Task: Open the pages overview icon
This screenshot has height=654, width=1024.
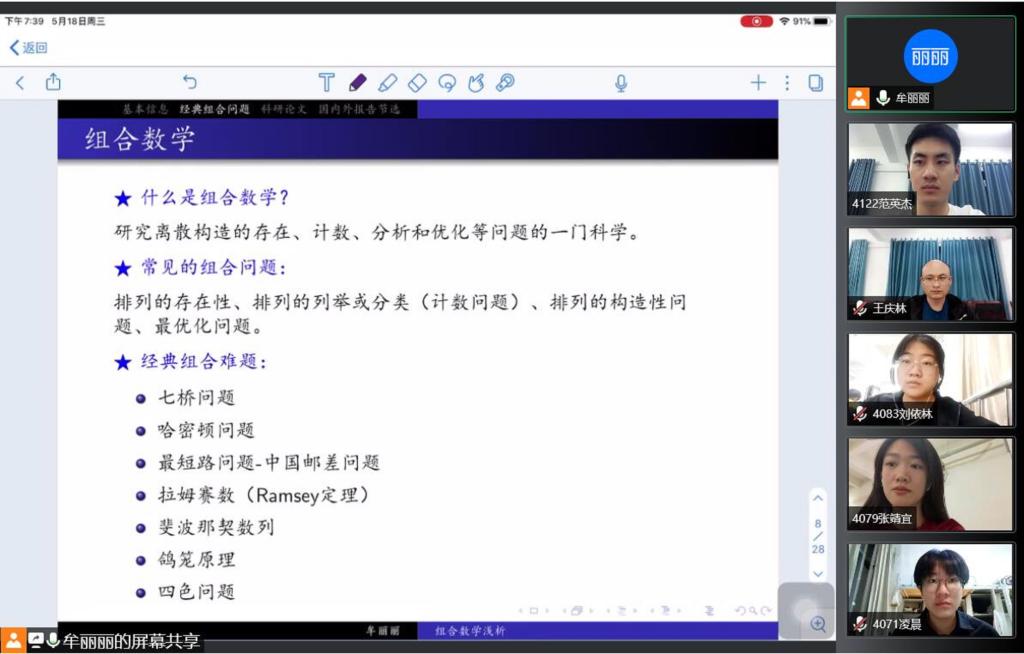Action: [816, 83]
